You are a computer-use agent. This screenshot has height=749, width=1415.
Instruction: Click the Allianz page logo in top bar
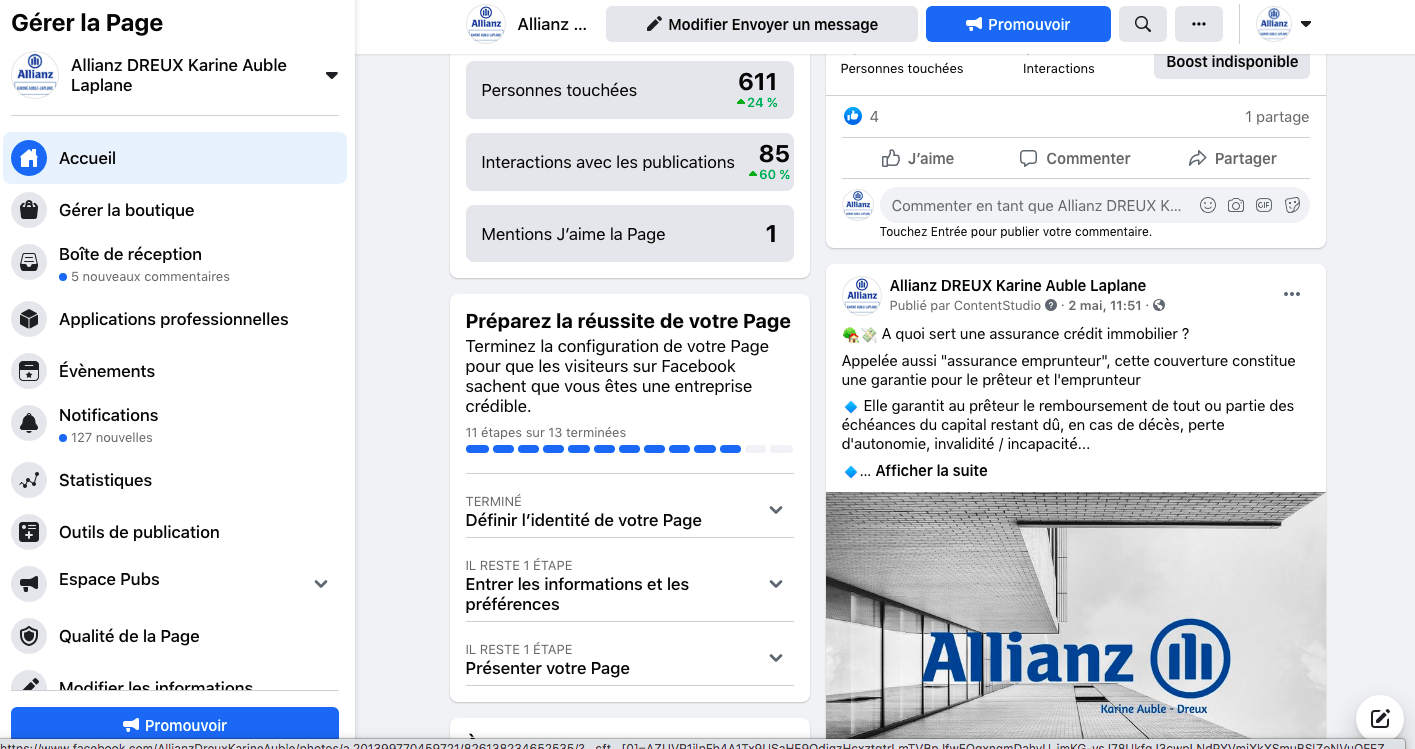pos(486,24)
